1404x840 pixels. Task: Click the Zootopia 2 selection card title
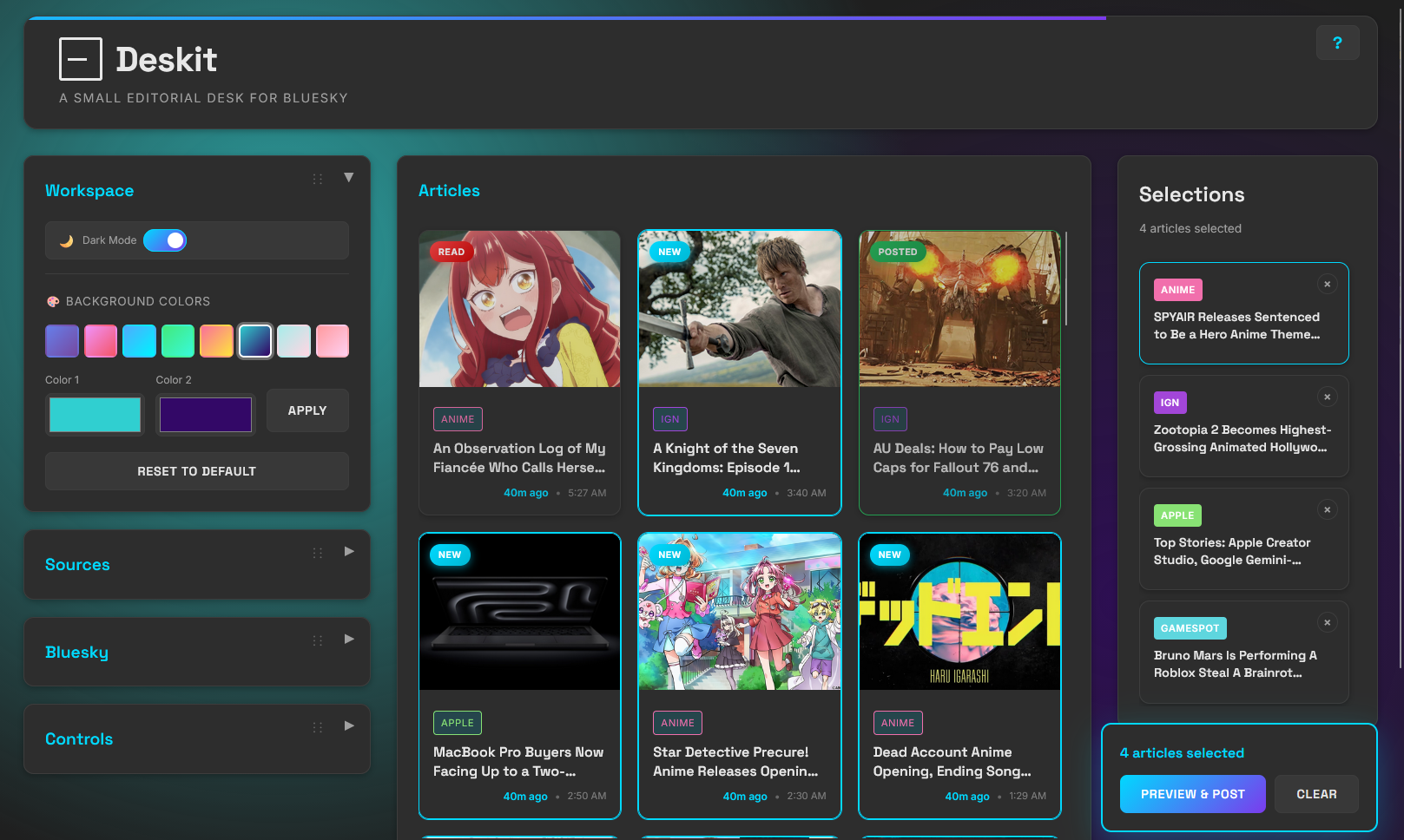(x=1243, y=438)
